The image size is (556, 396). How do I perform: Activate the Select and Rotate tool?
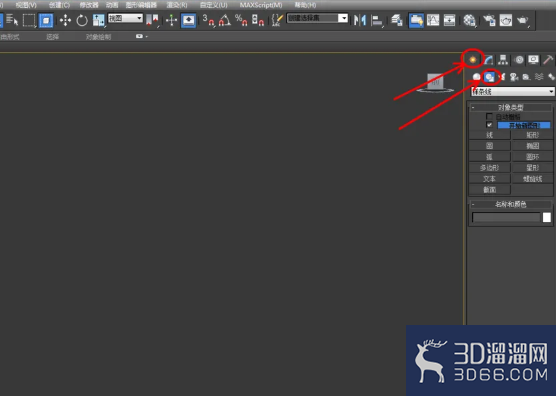[x=82, y=20]
